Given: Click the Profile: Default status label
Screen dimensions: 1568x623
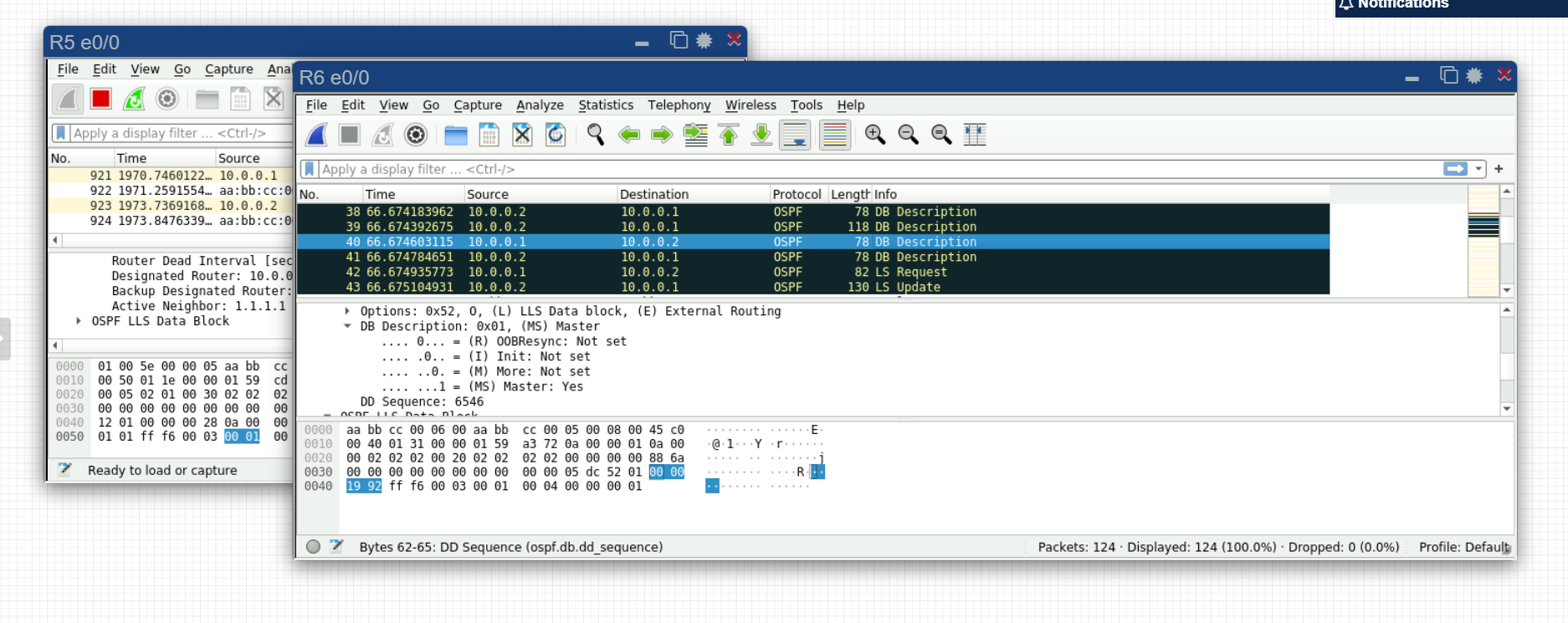Looking at the screenshot, I should coord(1463,547).
